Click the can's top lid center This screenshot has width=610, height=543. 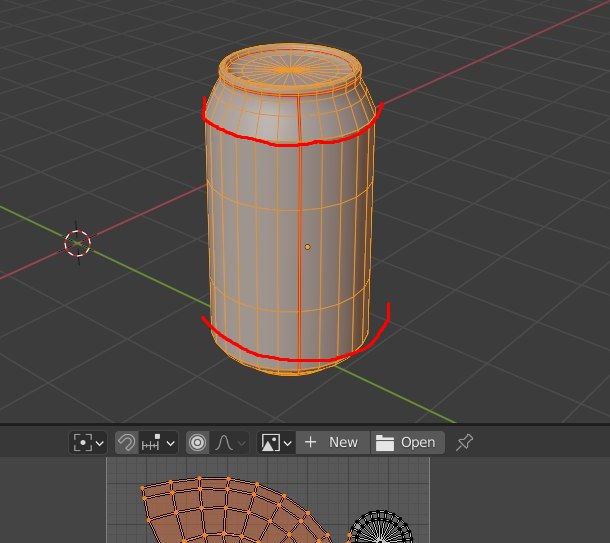pos(291,70)
